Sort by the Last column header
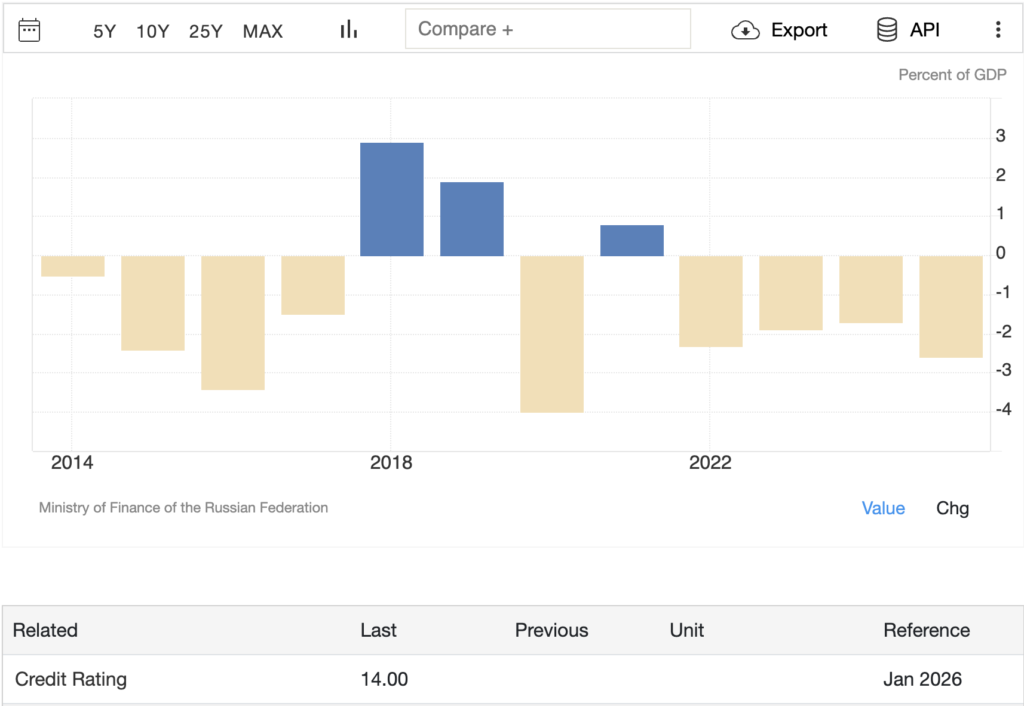Viewport: 1024px width, 706px height. [x=378, y=630]
